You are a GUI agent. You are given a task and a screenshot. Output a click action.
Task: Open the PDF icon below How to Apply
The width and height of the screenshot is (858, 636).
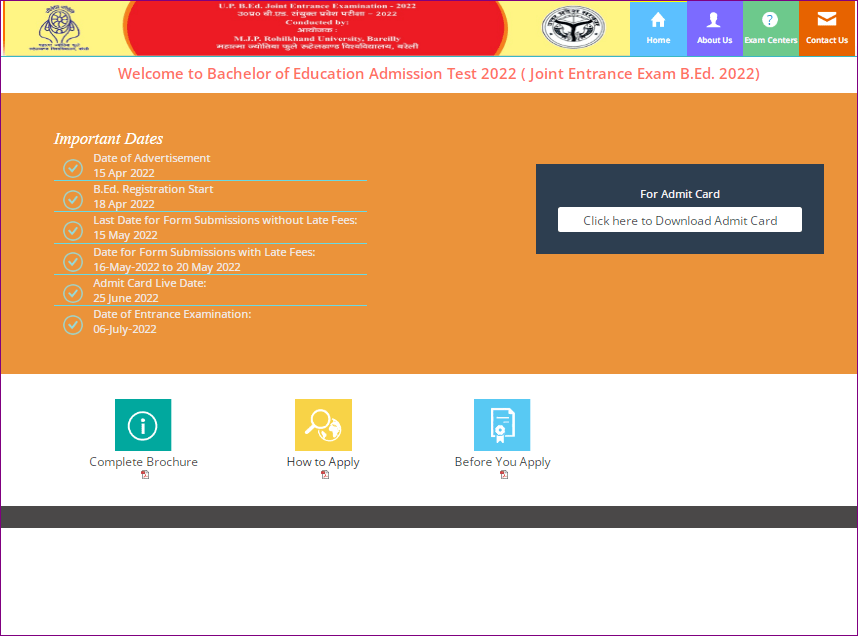tap(323, 476)
